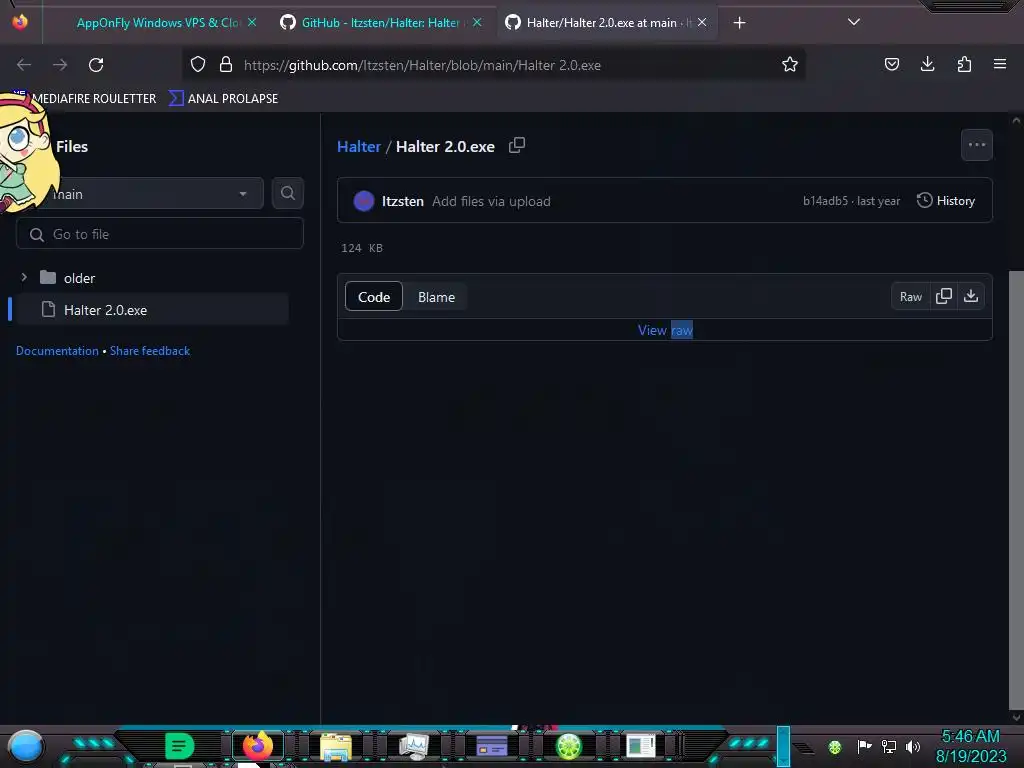Image resolution: width=1024 pixels, height=768 pixels.
Task: Click the browser forward arrow
Action: tap(60, 65)
